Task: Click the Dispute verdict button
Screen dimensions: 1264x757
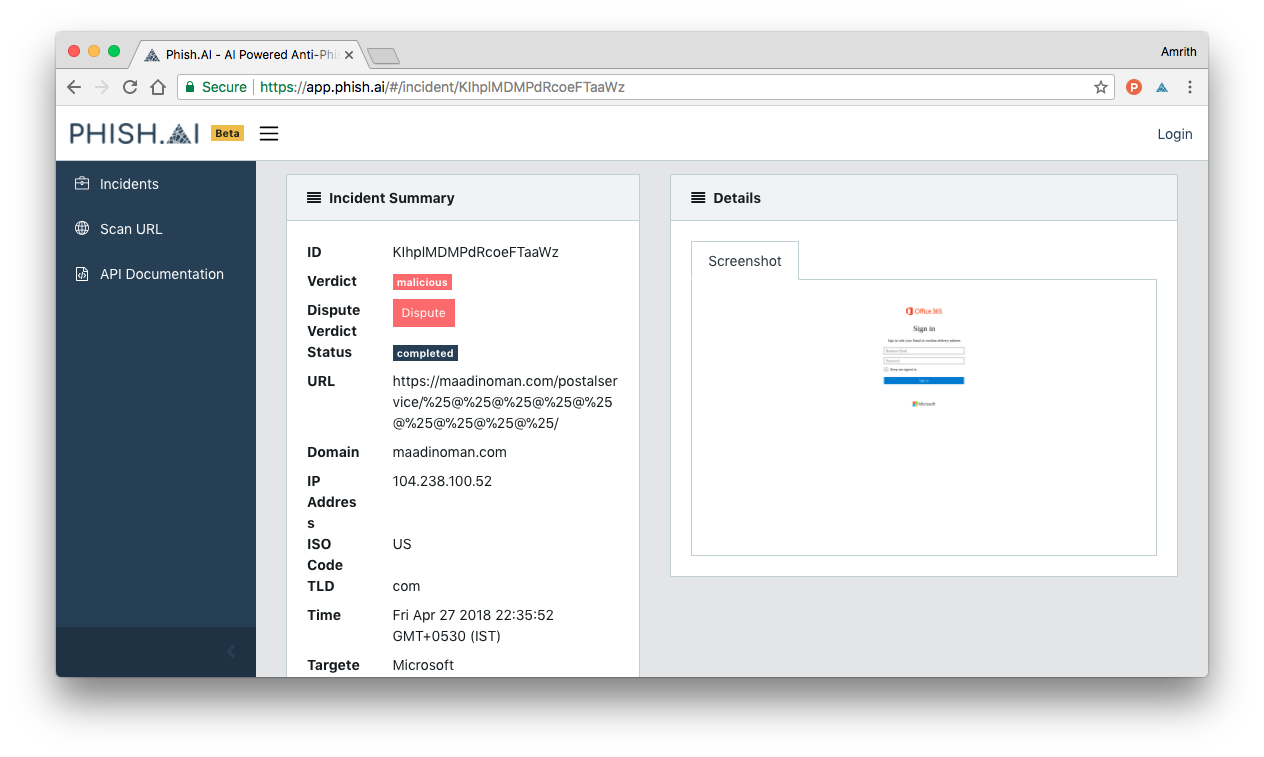Action: [423, 313]
